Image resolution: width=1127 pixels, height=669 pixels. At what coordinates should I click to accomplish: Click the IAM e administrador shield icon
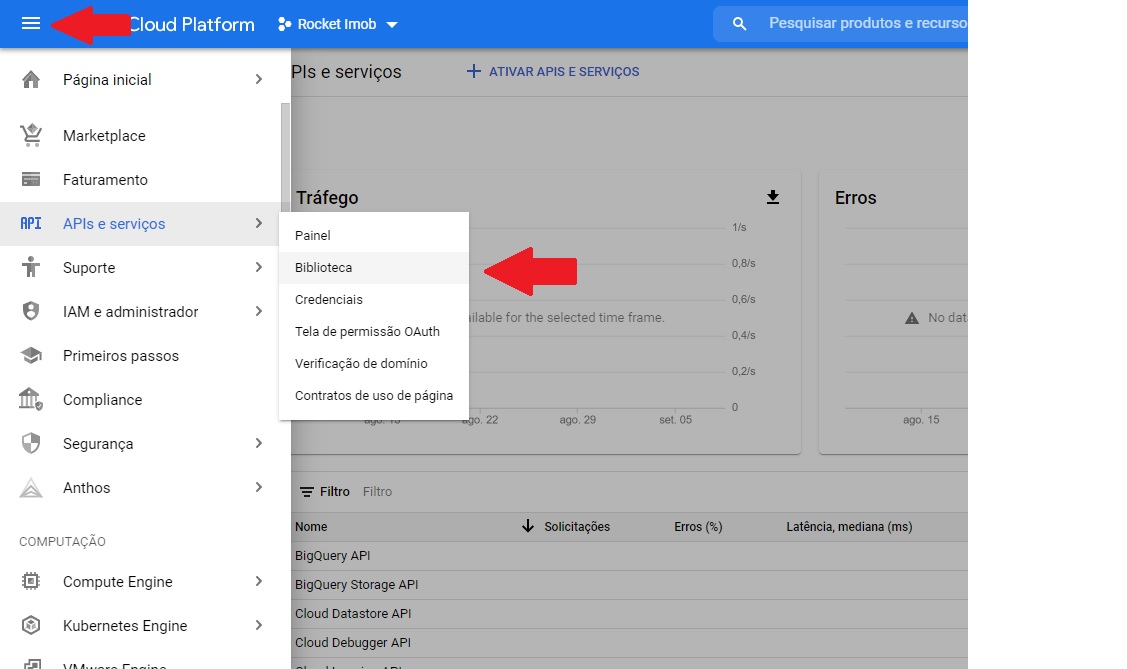[31, 312]
